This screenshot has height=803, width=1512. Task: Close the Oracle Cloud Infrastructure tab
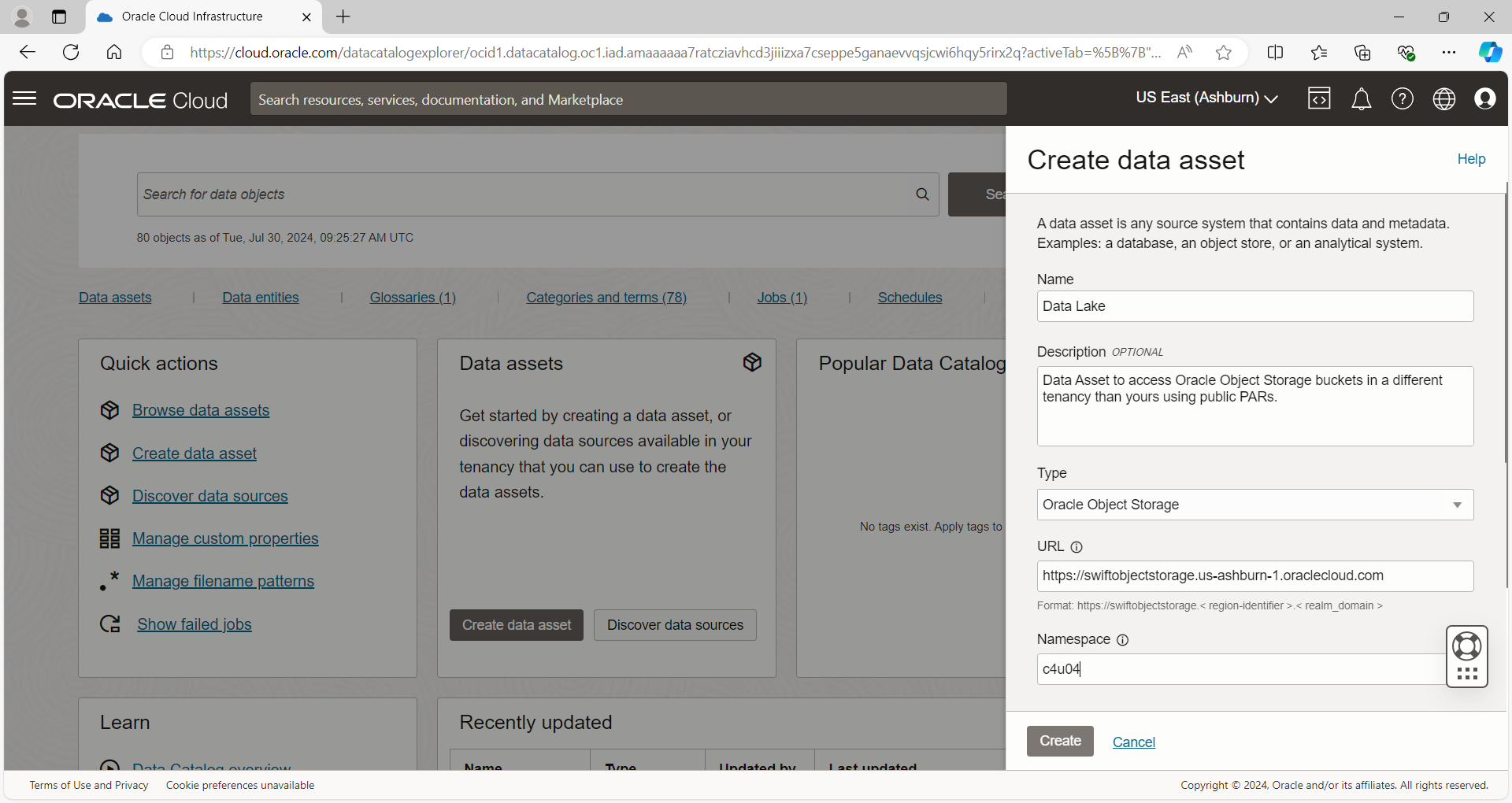point(306,17)
